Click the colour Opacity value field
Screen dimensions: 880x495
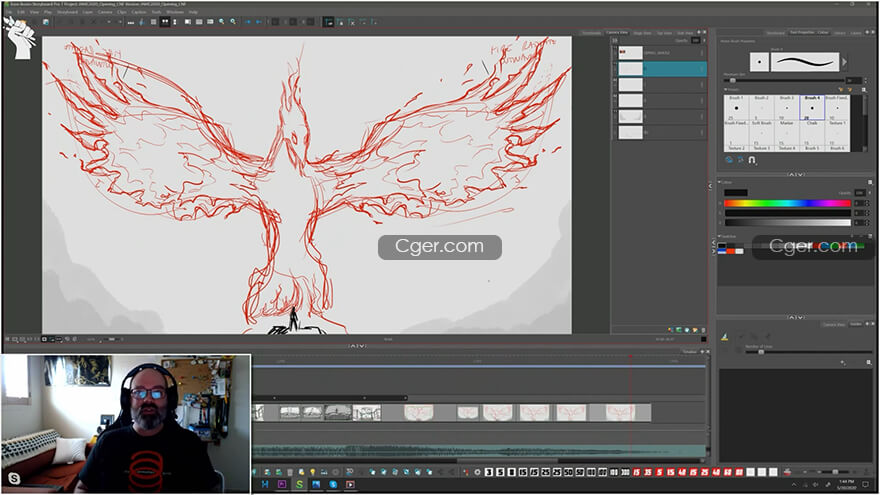click(859, 192)
